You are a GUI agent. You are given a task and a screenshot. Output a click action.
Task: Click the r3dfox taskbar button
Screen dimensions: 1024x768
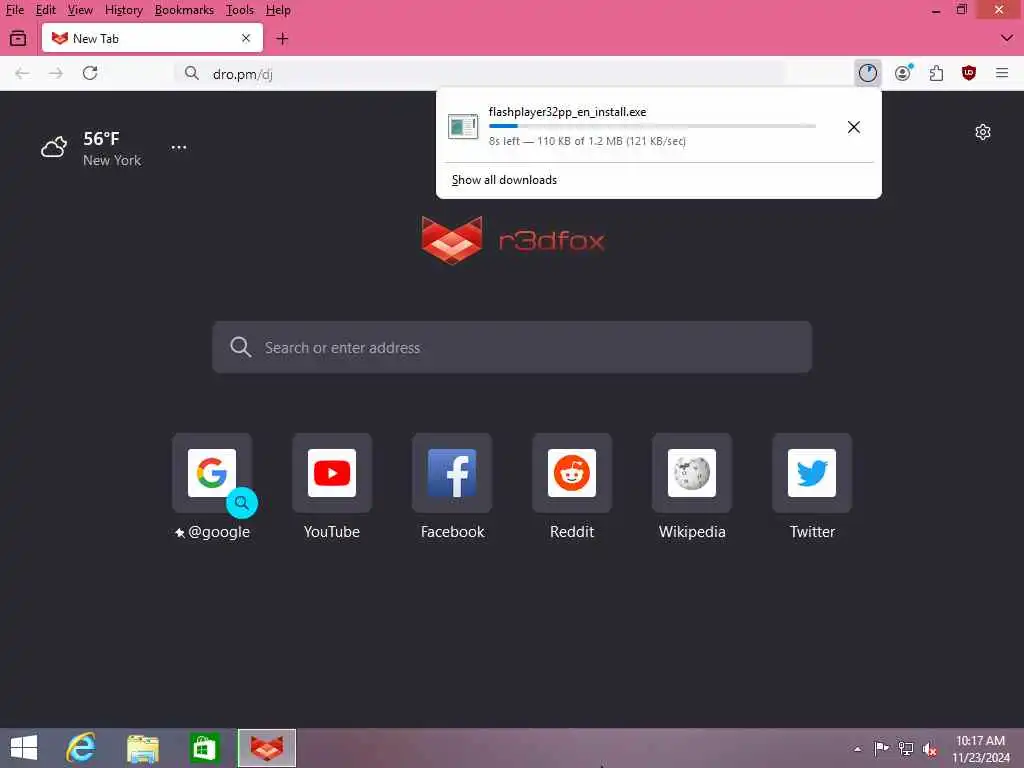pos(266,748)
